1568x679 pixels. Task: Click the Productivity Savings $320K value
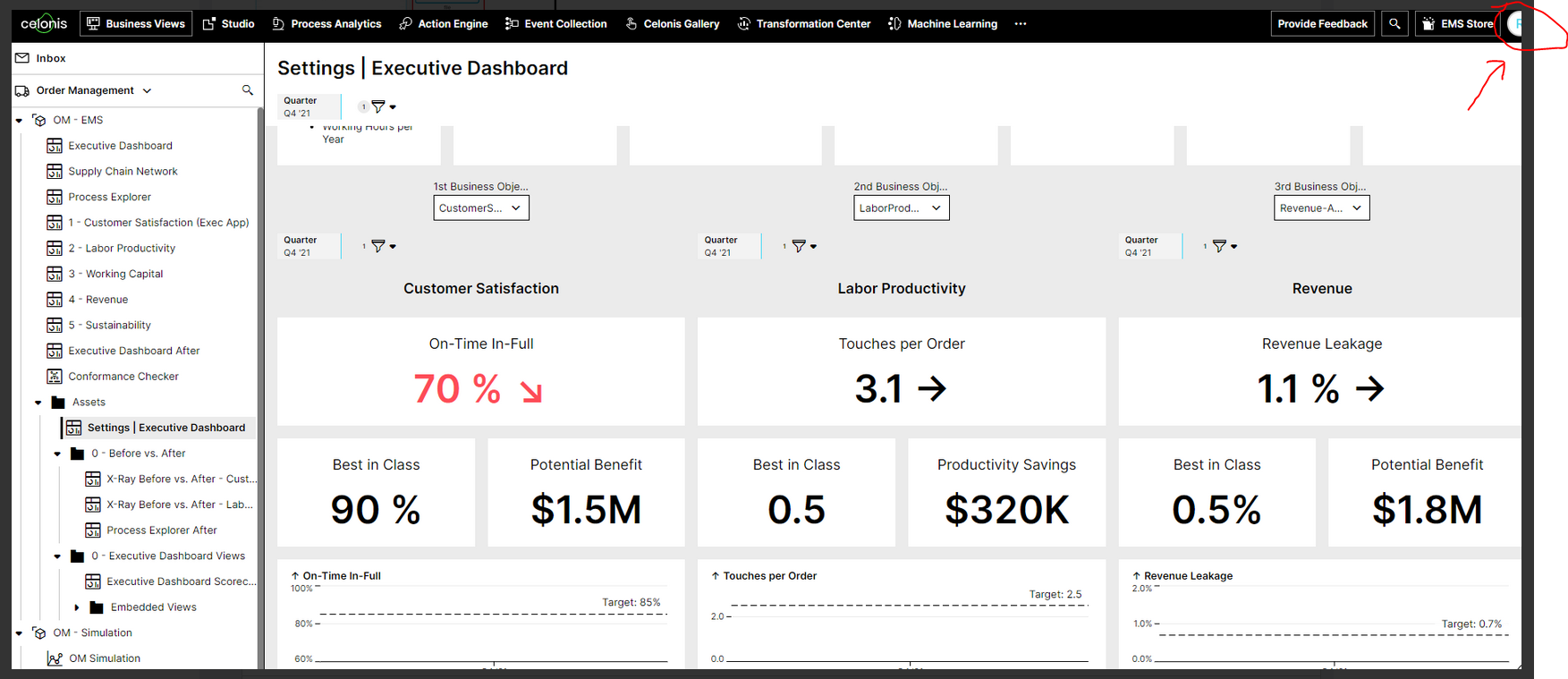click(1006, 510)
